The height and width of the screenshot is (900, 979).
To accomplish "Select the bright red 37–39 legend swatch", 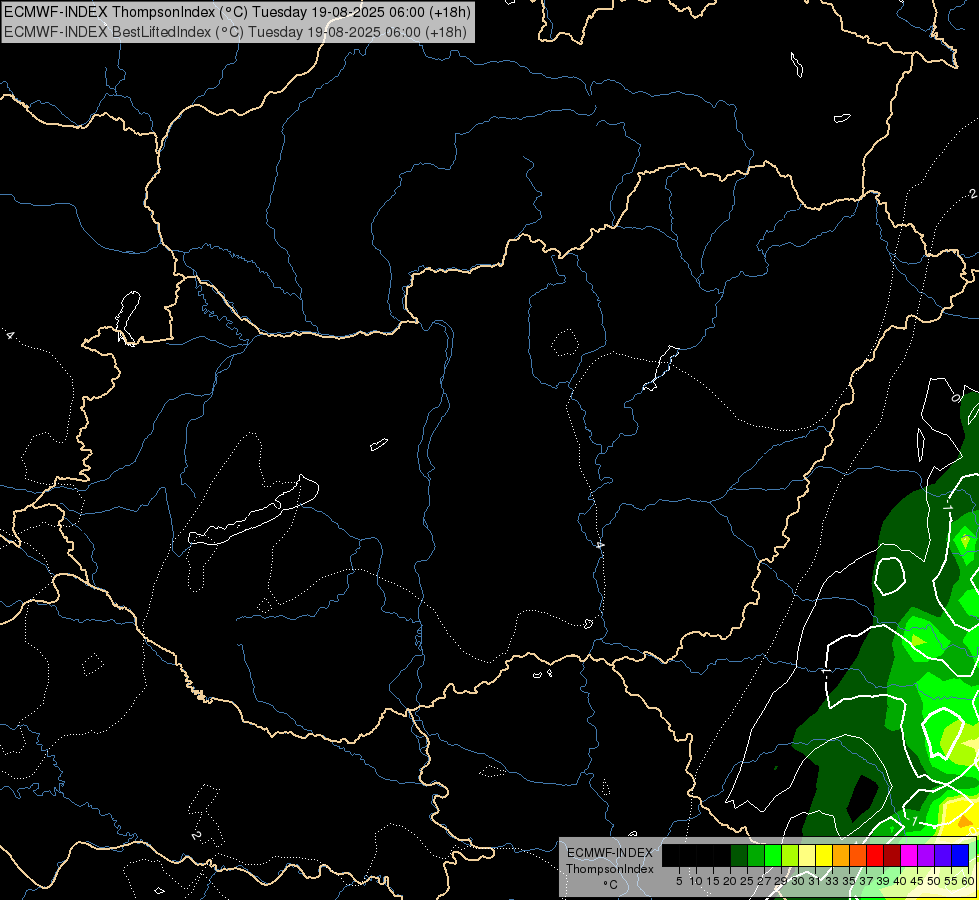I will [x=875, y=855].
